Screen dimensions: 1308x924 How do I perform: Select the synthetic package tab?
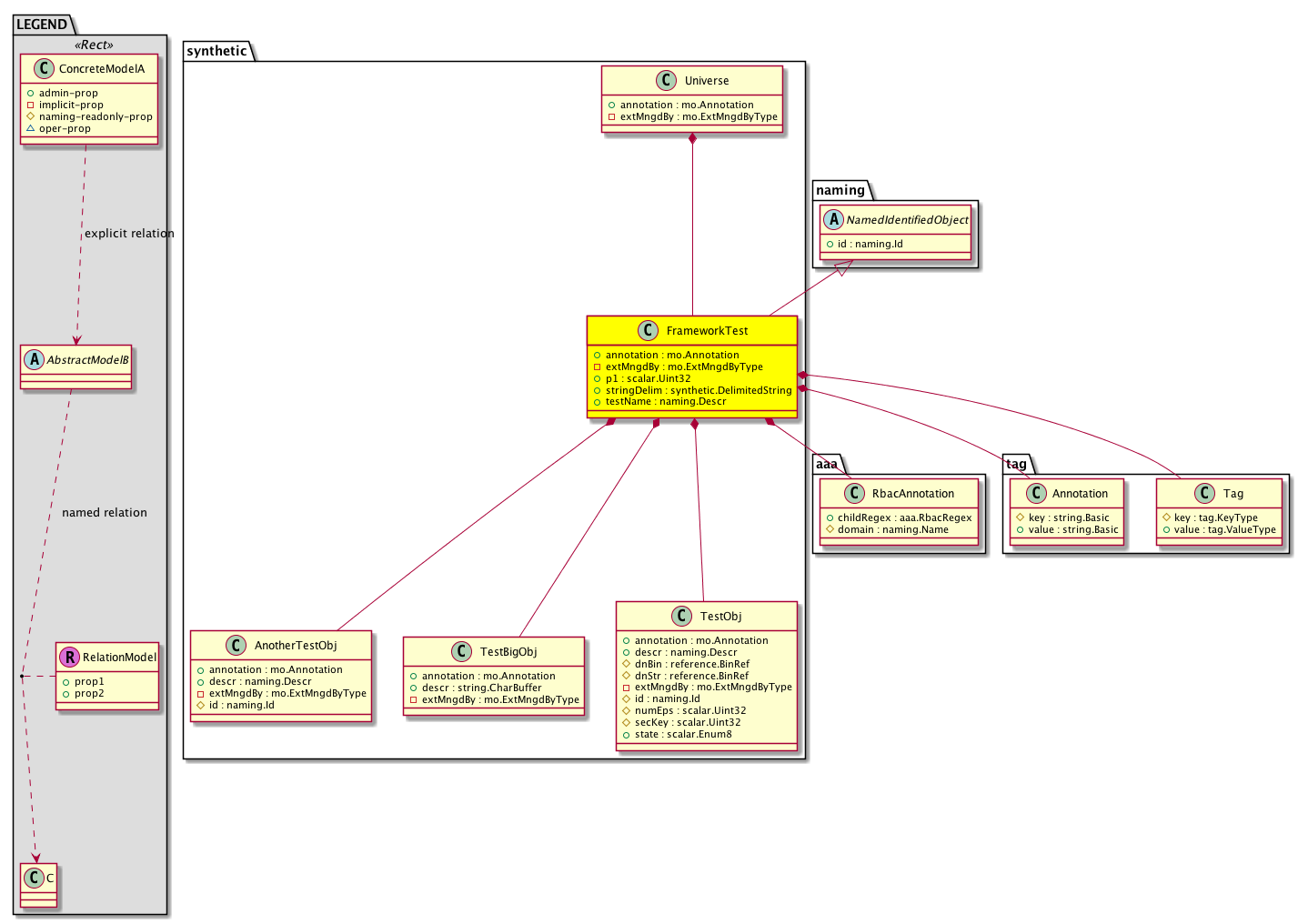coord(216,51)
